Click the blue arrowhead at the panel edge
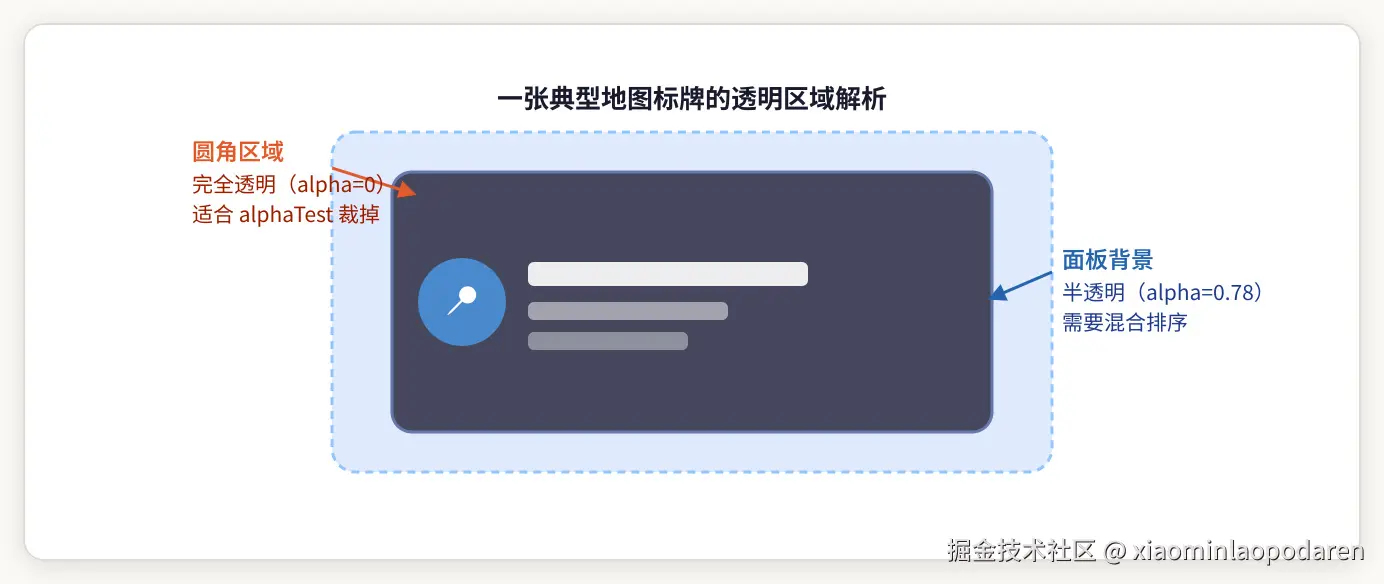This screenshot has width=1384, height=584. pyautogui.click(x=998, y=294)
